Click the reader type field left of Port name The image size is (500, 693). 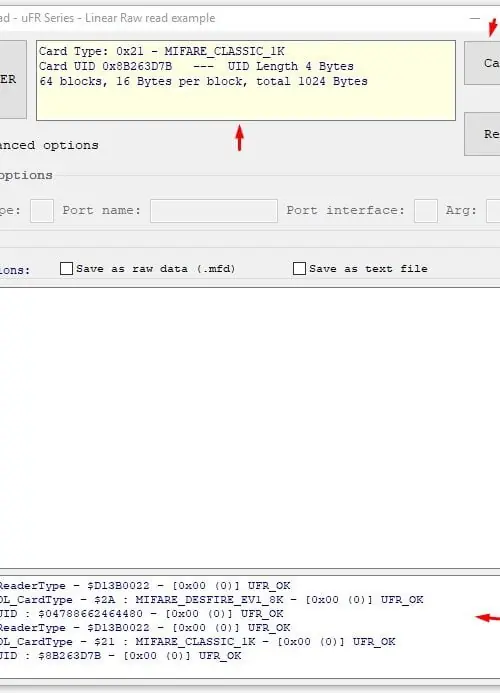pyautogui.click(x=42, y=211)
